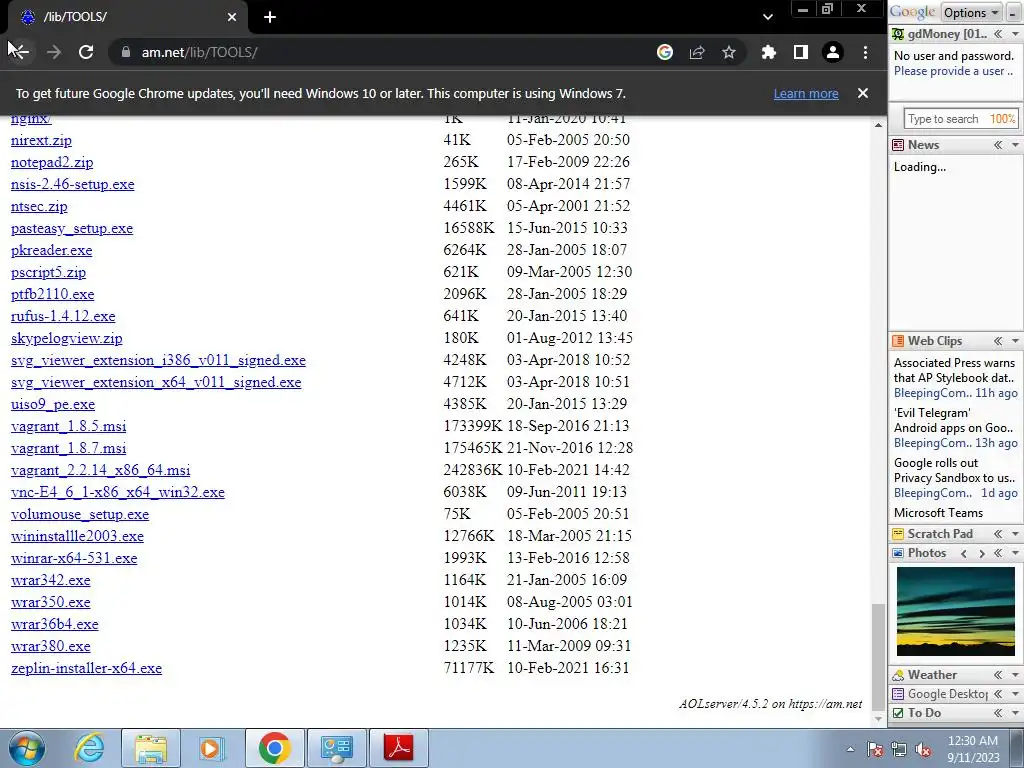Open the Photos gadget sunset thumbnail

coord(955,611)
